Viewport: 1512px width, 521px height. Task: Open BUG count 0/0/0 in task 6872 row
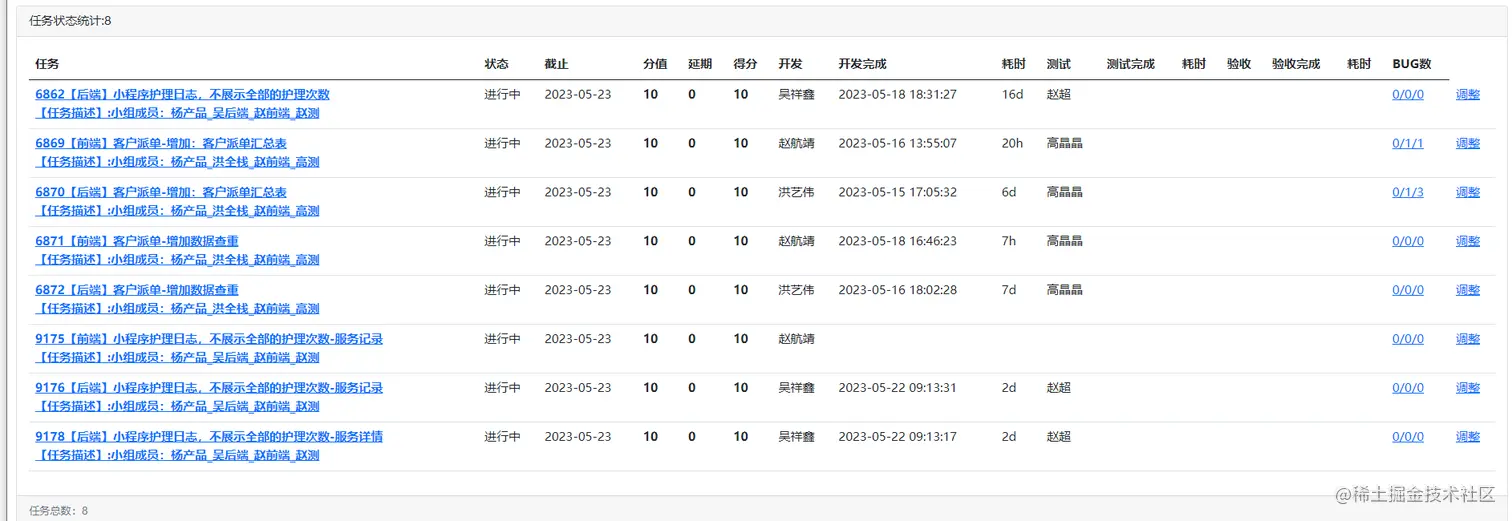click(x=1408, y=290)
